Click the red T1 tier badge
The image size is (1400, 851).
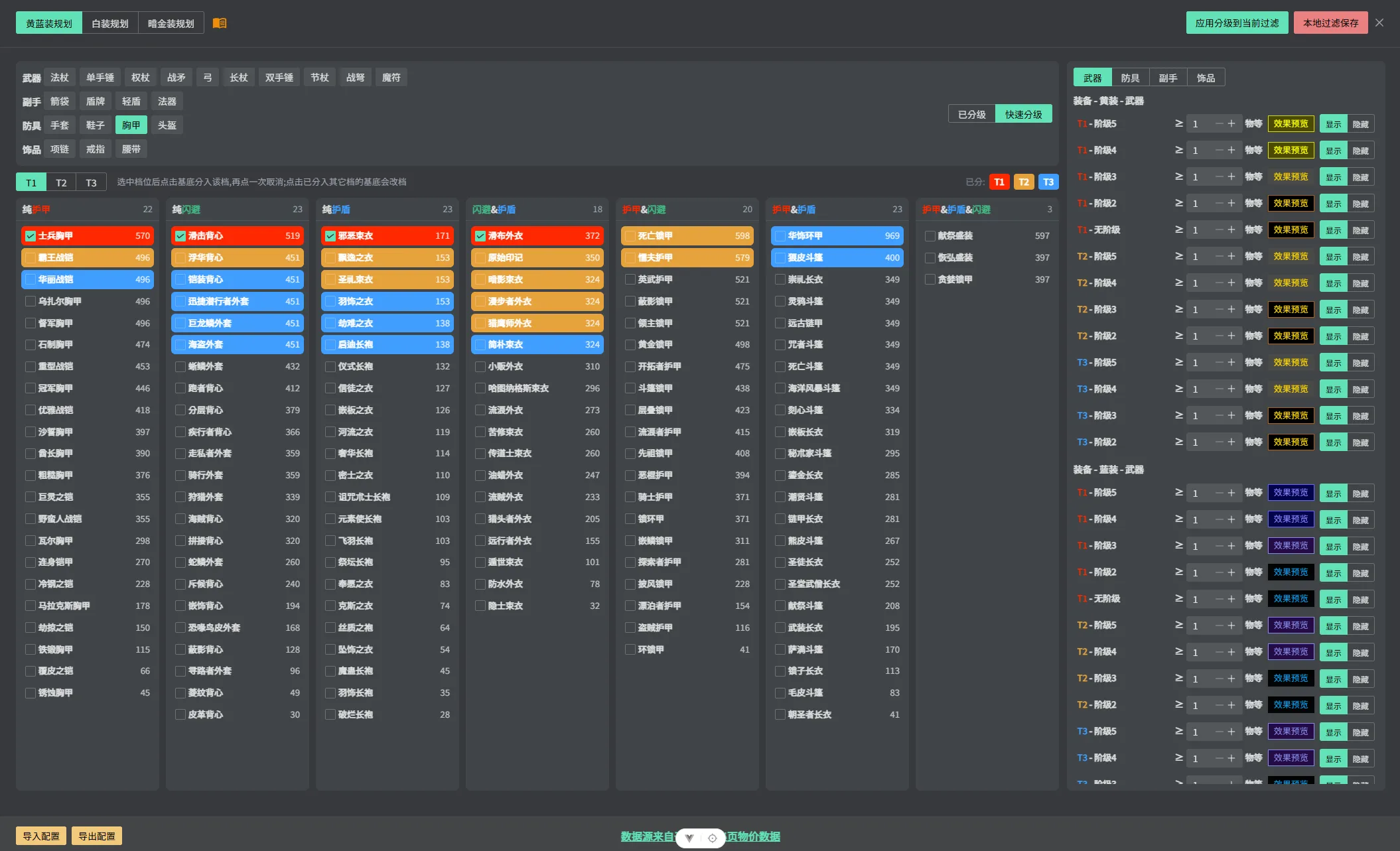(x=999, y=182)
